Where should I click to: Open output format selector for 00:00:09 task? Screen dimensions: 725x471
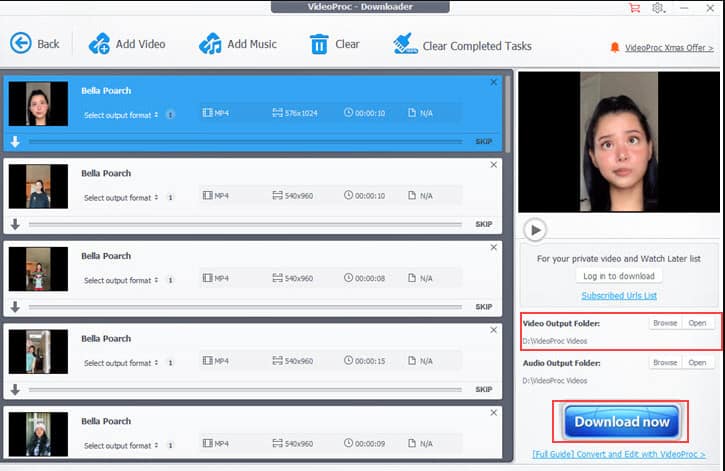[121, 446]
